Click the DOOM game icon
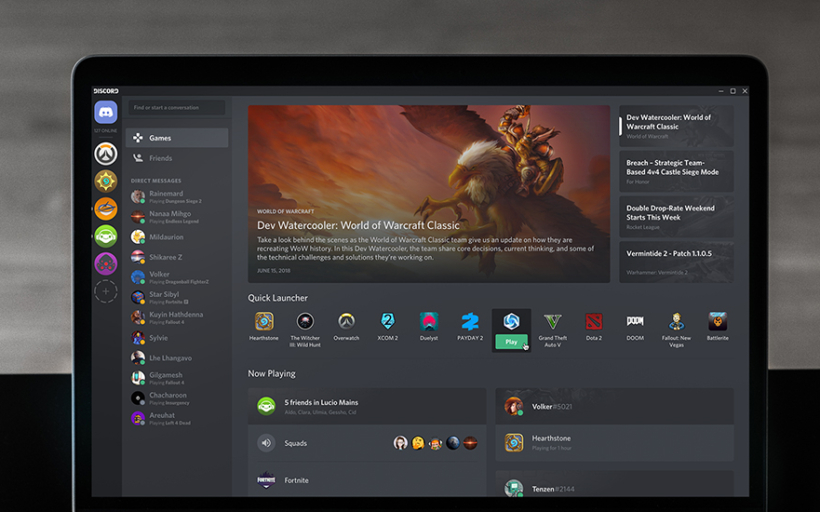This screenshot has width=820, height=512. (x=635, y=321)
